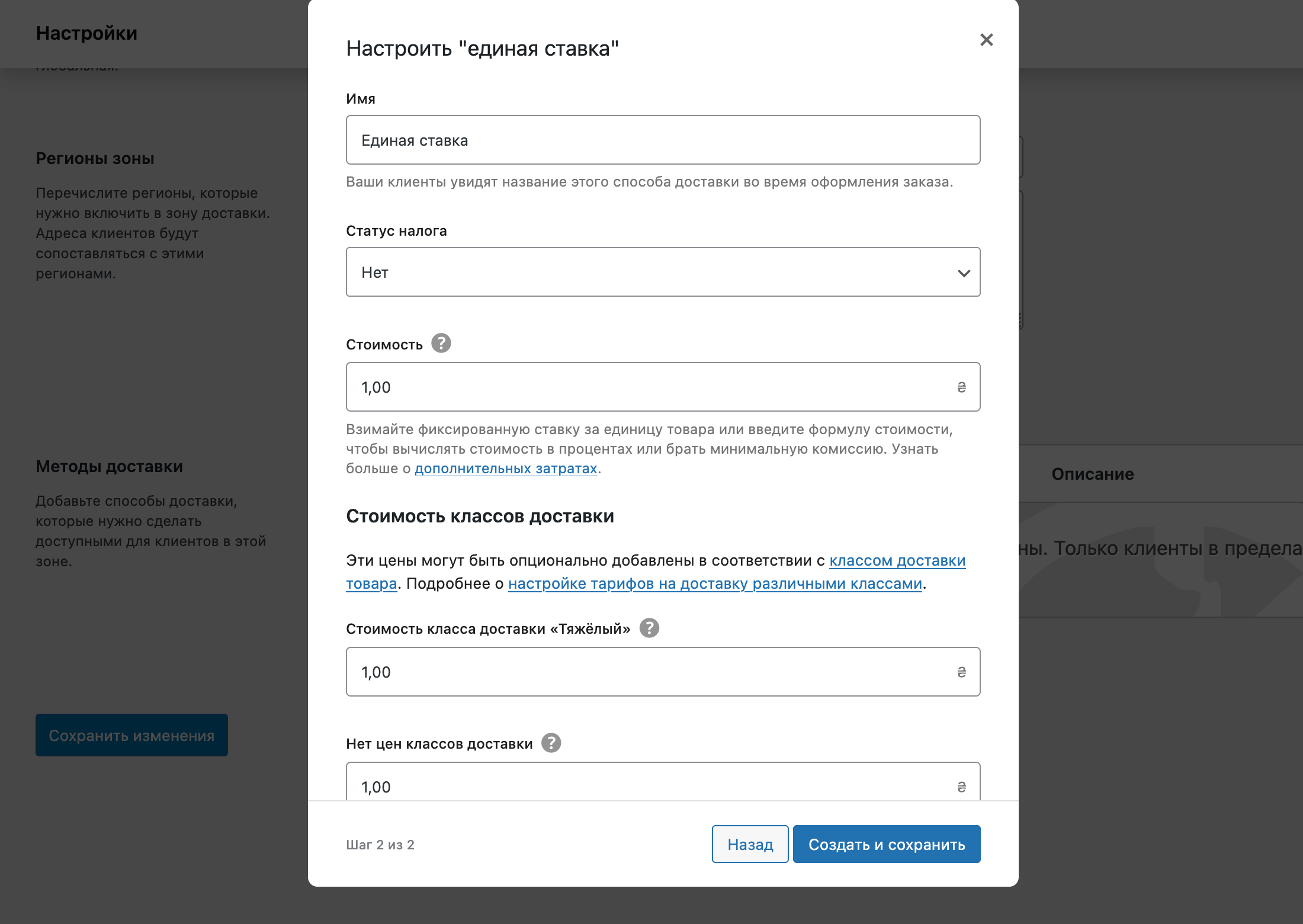The image size is (1303, 924).
Task: Open link about настройке тарифов на доставку
Action: pyautogui.click(x=715, y=583)
